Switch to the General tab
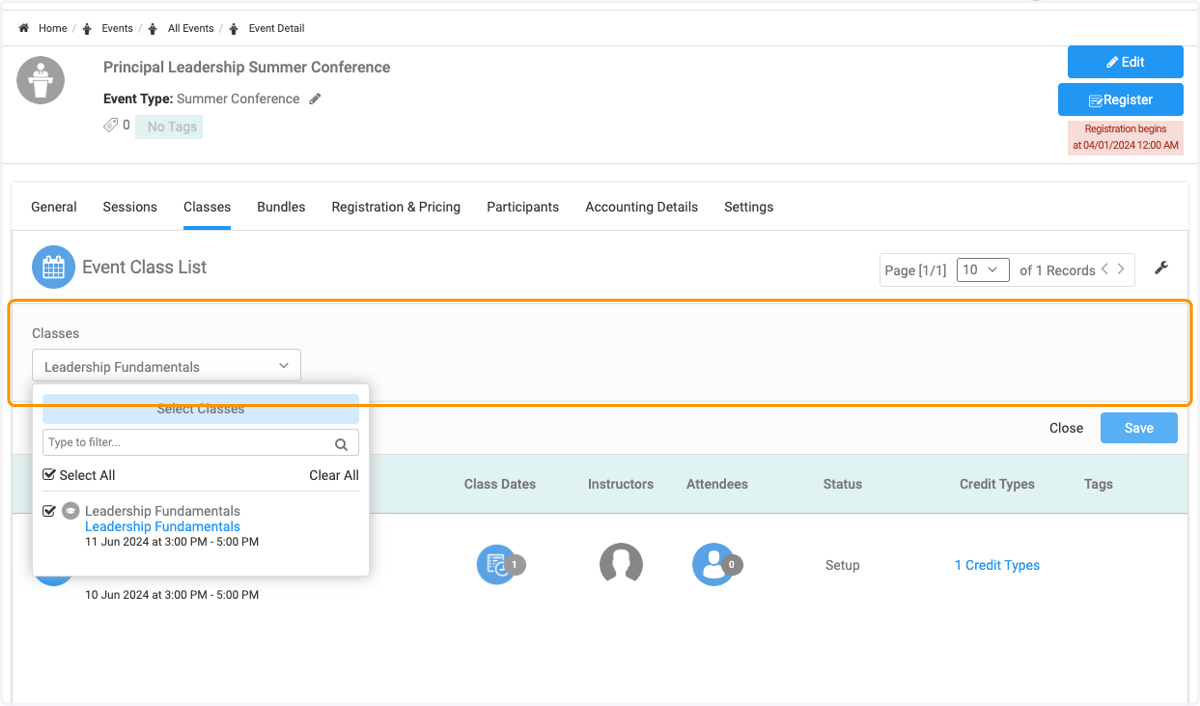 tap(54, 207)
